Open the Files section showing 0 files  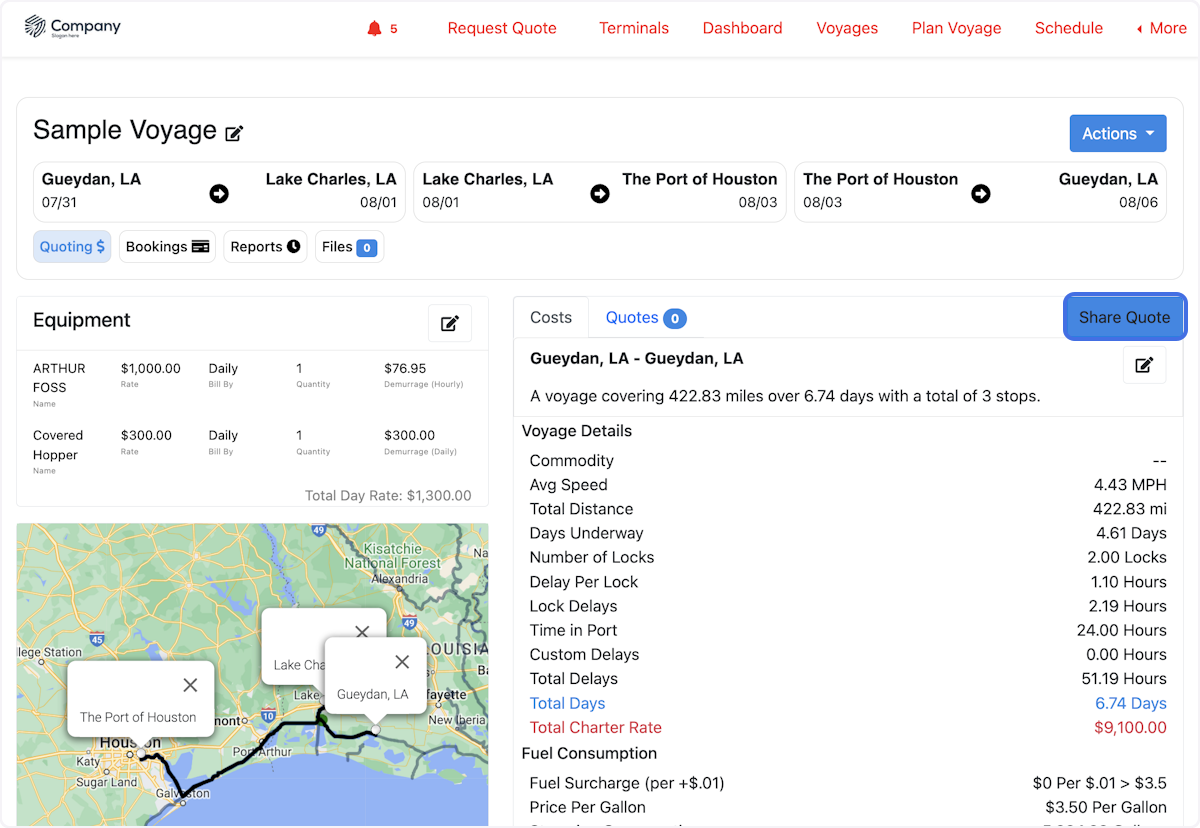(x=349, y=247)
